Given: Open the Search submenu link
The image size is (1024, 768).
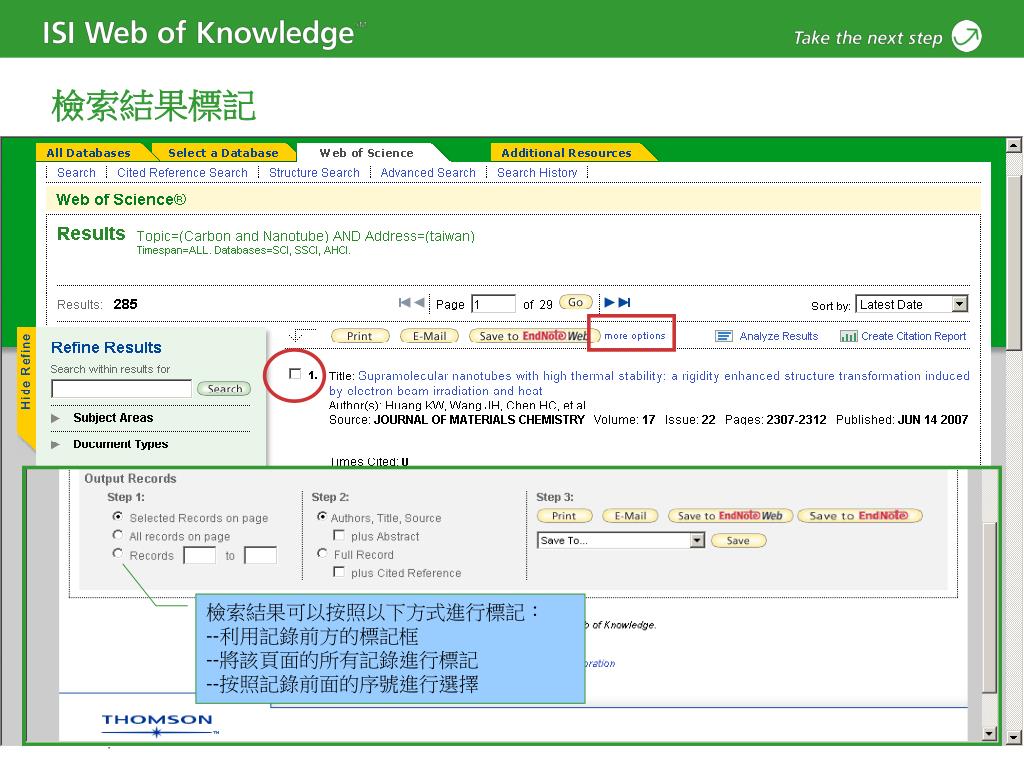Looking at the screenshot, I should pos(76,172).
